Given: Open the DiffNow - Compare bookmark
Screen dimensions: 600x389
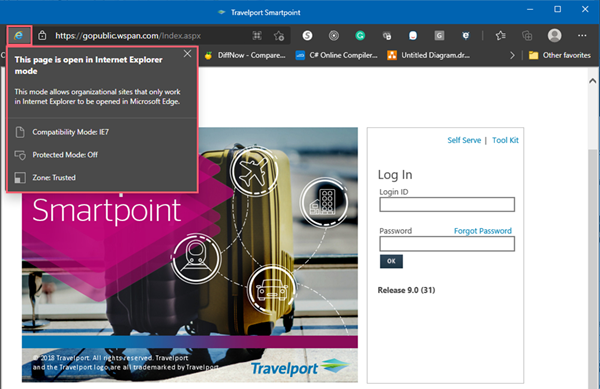Looking at the screenshot, I should pyautogui.click(x=245, y=55).
